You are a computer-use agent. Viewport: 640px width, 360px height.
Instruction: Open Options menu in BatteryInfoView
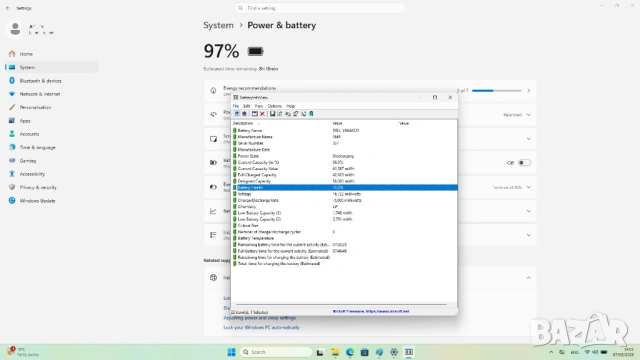275,106
